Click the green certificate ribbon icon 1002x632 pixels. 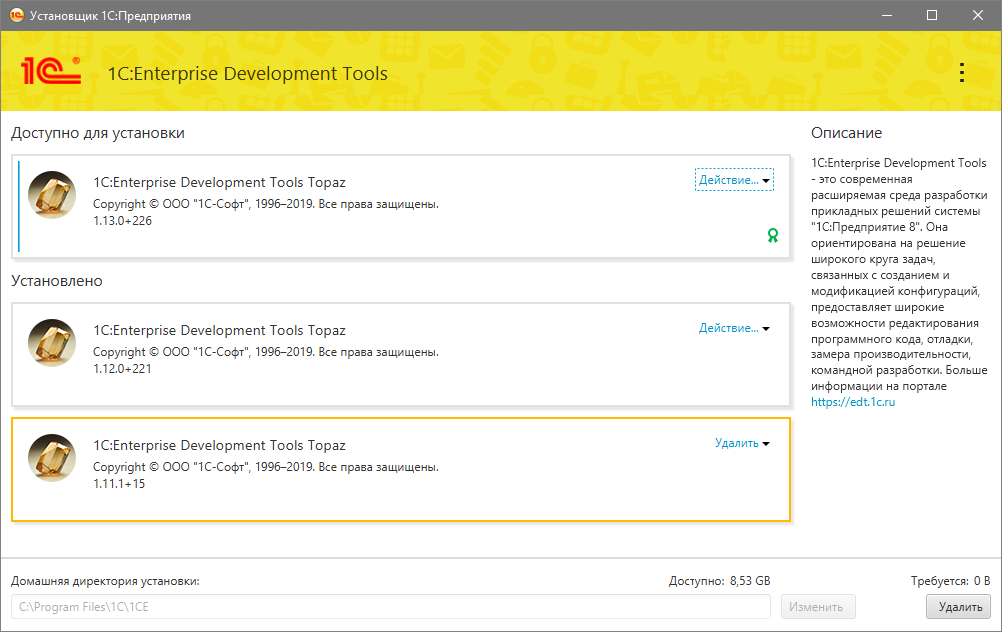773,235
